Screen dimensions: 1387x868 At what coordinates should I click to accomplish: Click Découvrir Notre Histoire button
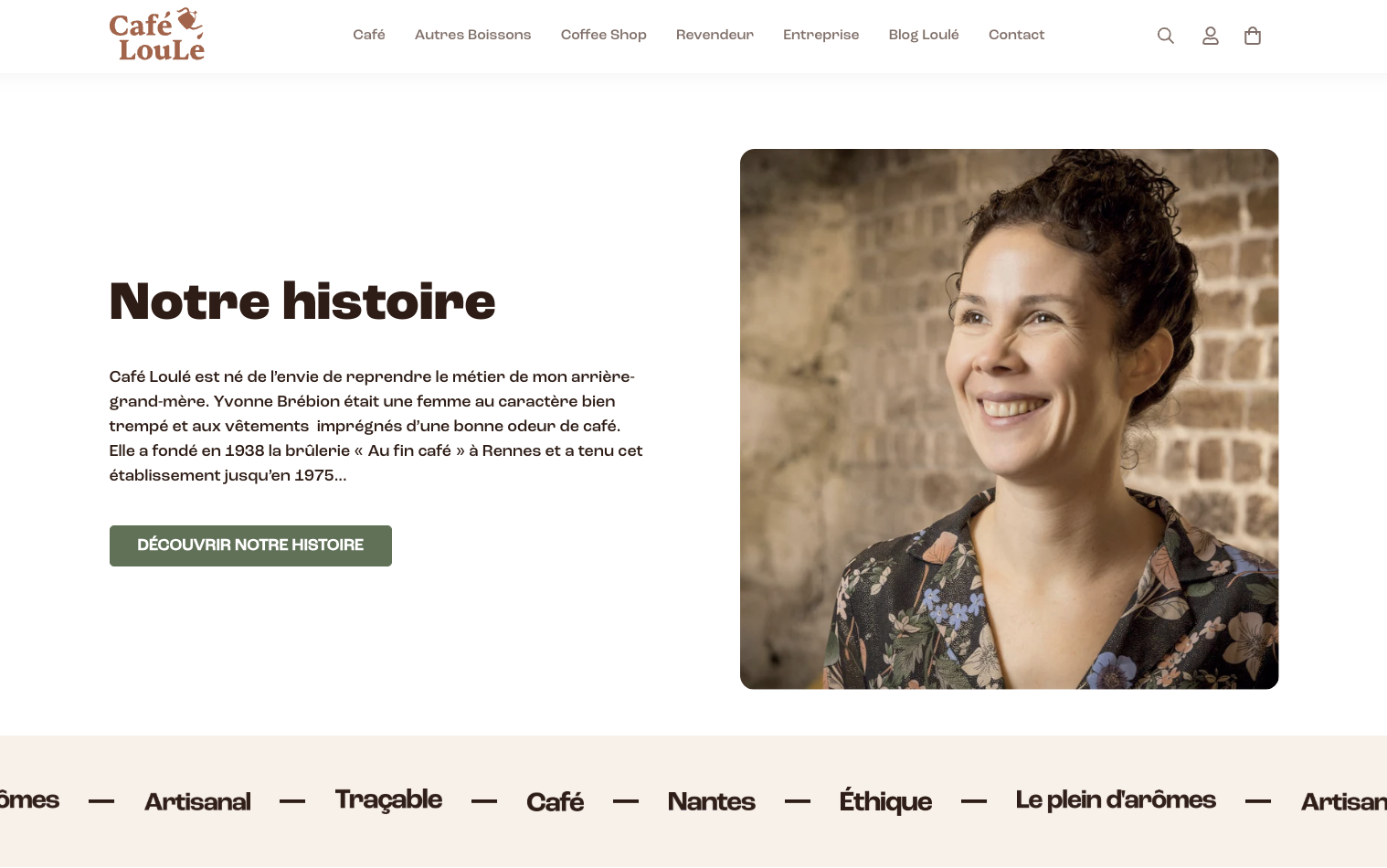pyautogui.click(x=250, y=545)
